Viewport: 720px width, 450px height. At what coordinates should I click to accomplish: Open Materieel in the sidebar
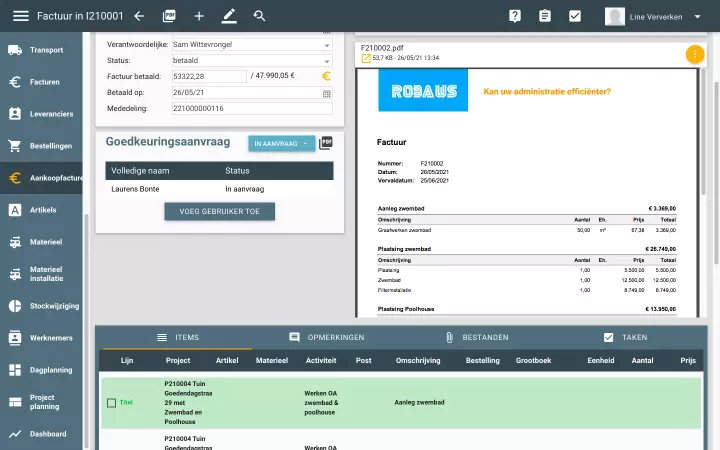[41, 242]
